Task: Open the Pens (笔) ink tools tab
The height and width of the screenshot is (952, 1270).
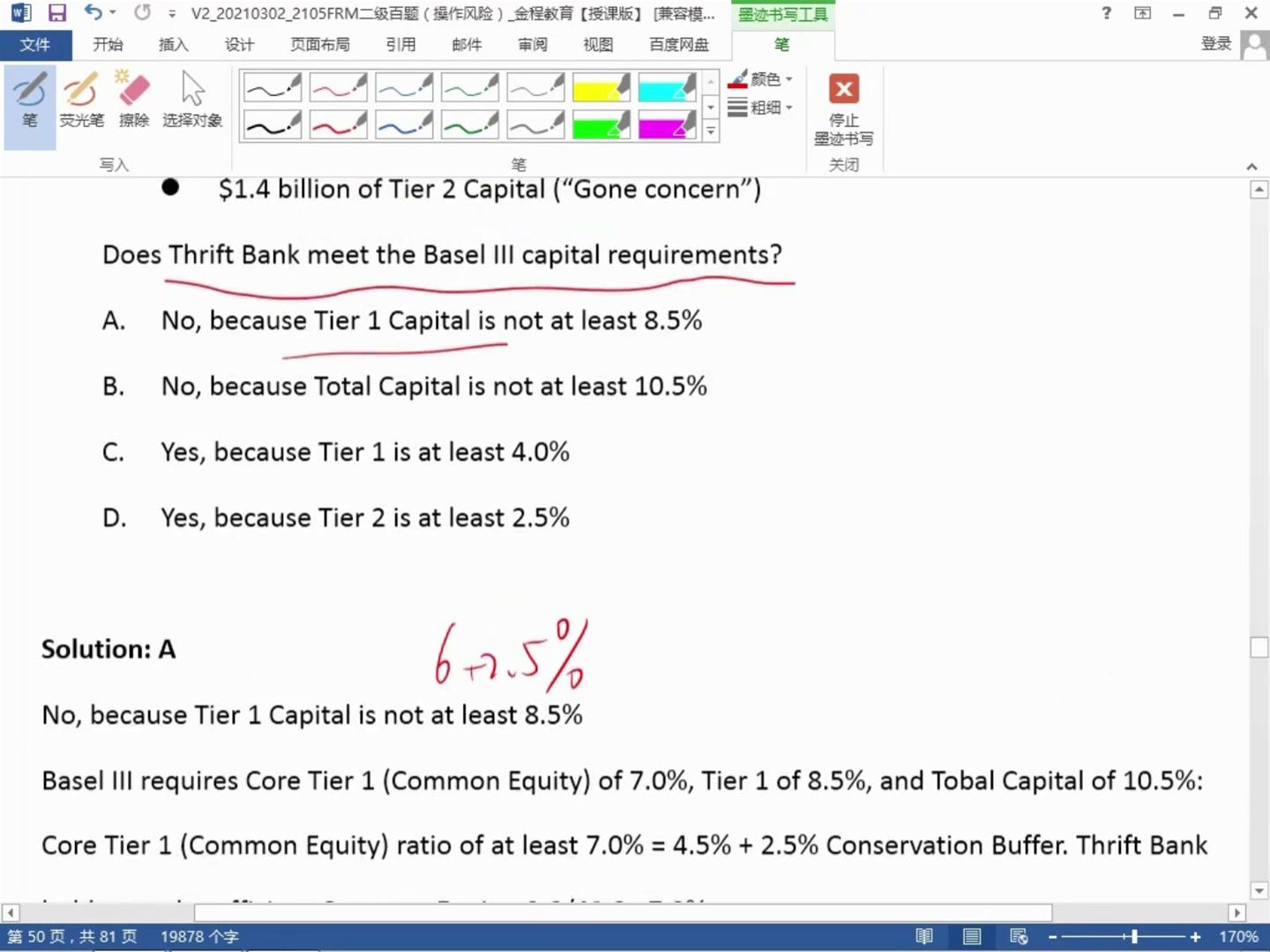Action: pyautogui.click(x=781, y=45)
